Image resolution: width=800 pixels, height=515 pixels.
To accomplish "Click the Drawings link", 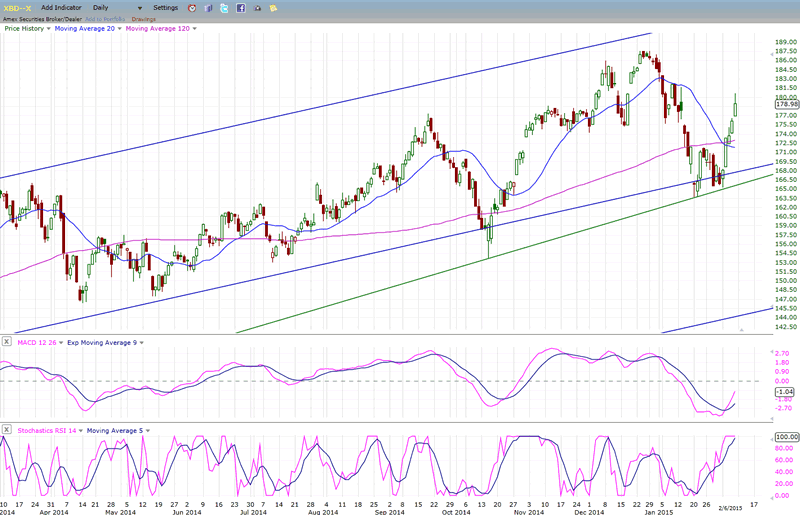I will 143,19.
